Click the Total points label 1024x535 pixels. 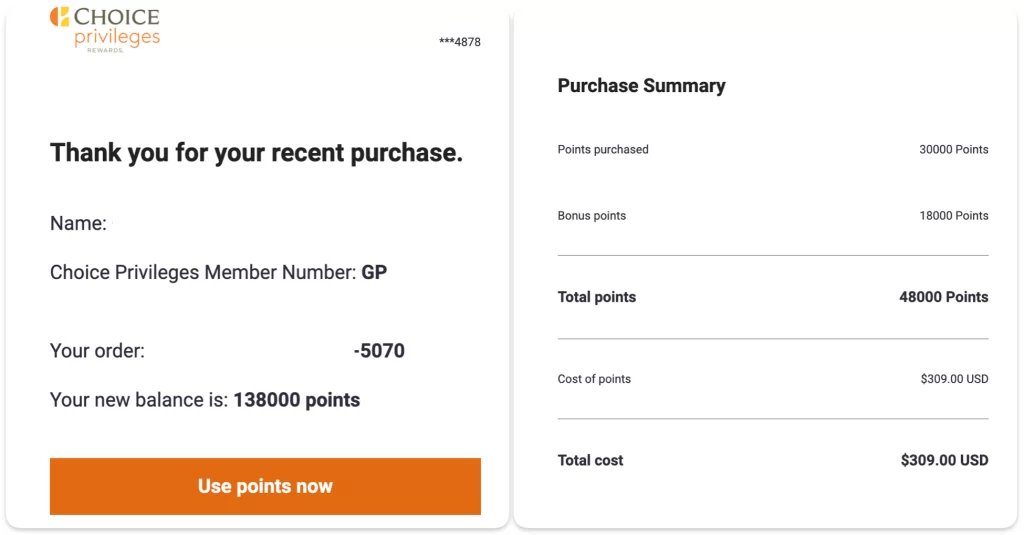597,297
